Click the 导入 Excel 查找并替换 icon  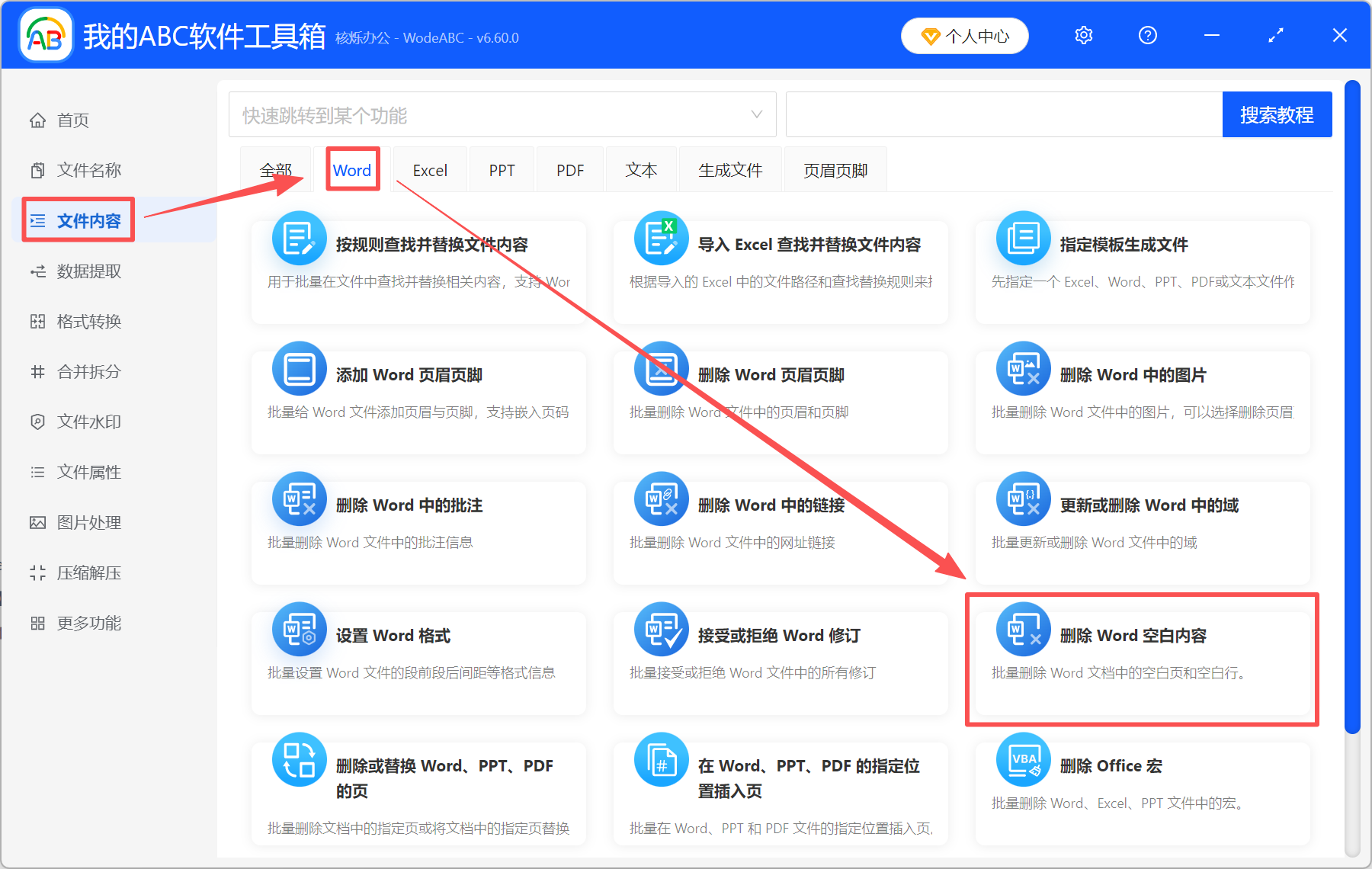click(x=660, y=238)
